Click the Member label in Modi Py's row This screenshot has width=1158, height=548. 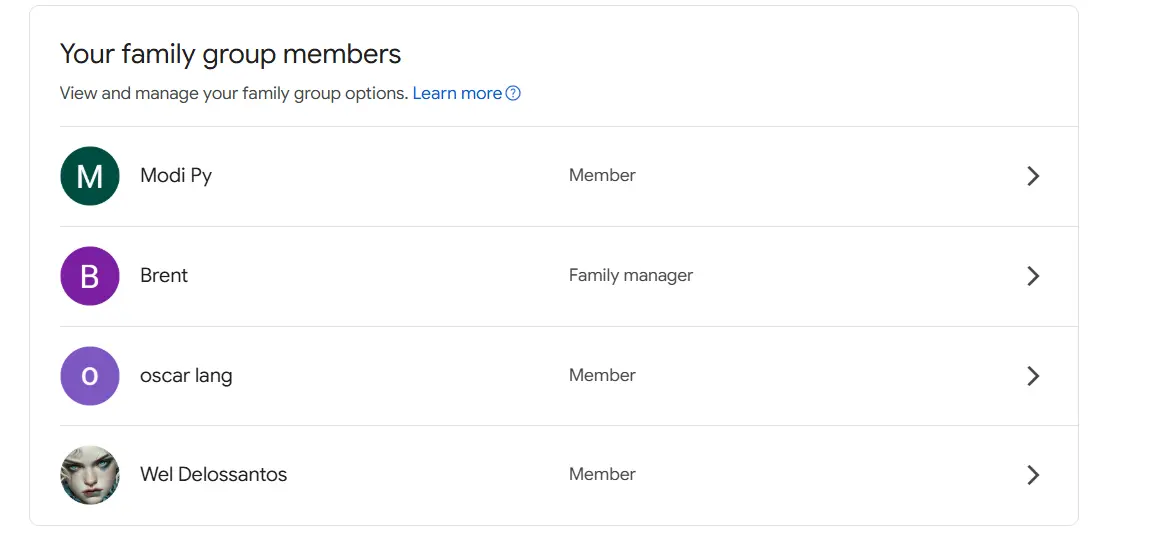tap(602, 176)
